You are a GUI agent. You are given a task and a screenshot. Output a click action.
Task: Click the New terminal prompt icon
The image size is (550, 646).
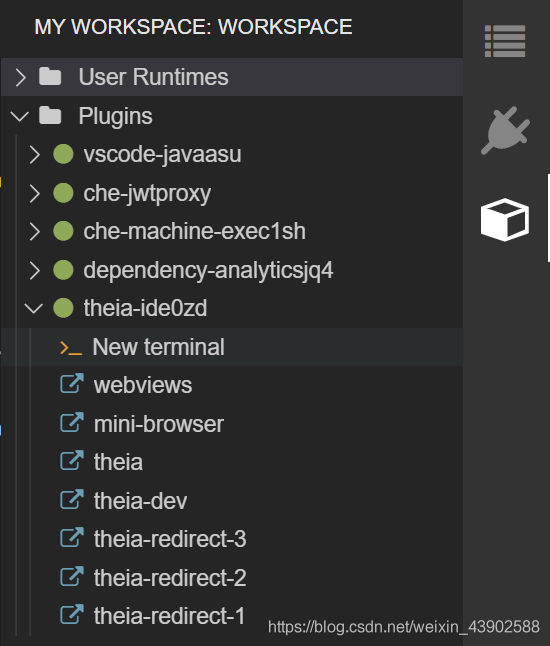pyautogui.click(x=71, y=347)
